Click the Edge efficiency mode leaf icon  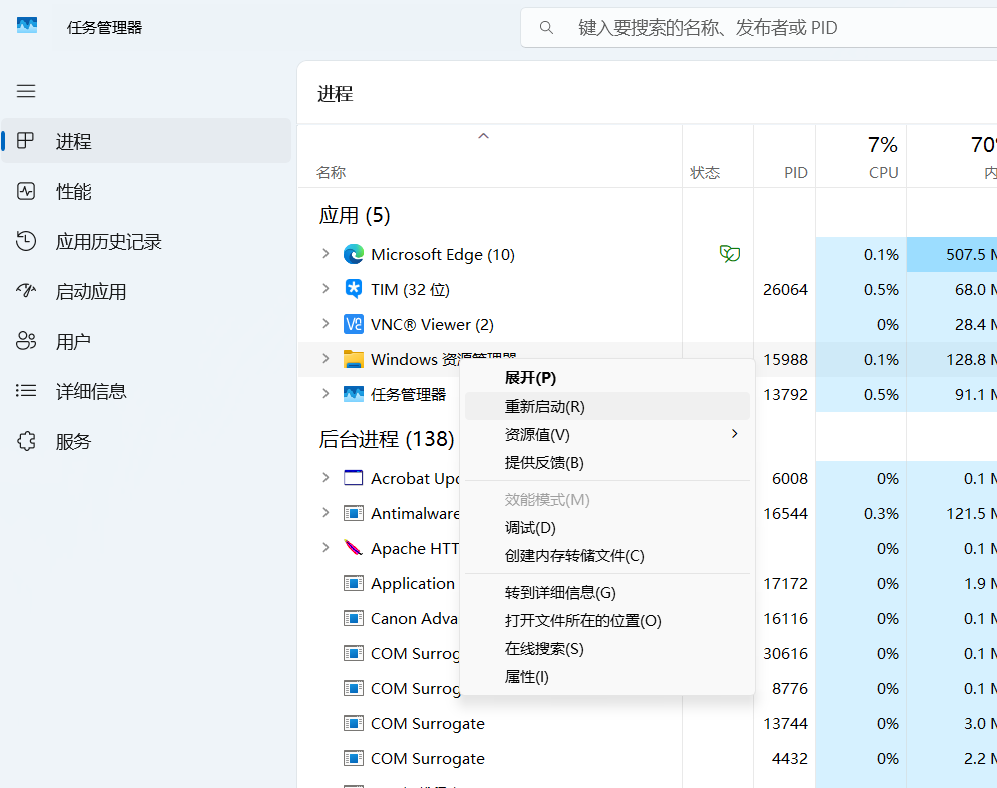tap(729, 254)
